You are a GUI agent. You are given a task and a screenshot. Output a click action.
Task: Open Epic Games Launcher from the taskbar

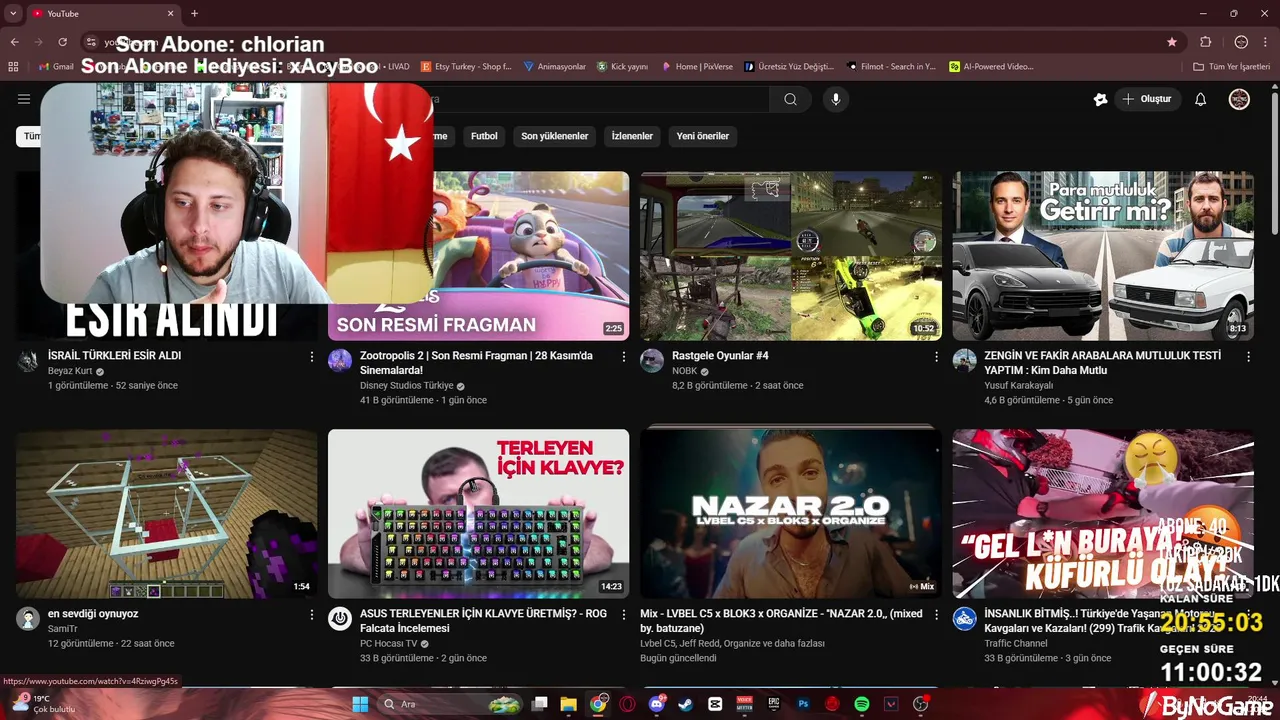point(774,704)
